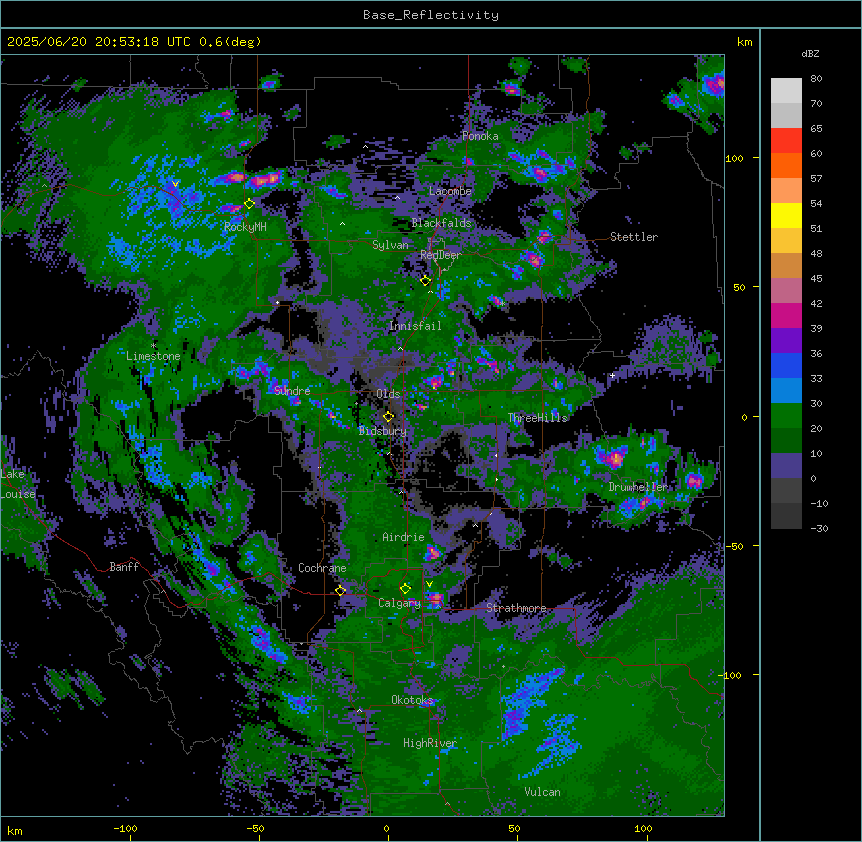This screenshot has height=842, width=862.
Task: Click the ThreeHills label
Action: pos(537,418)
